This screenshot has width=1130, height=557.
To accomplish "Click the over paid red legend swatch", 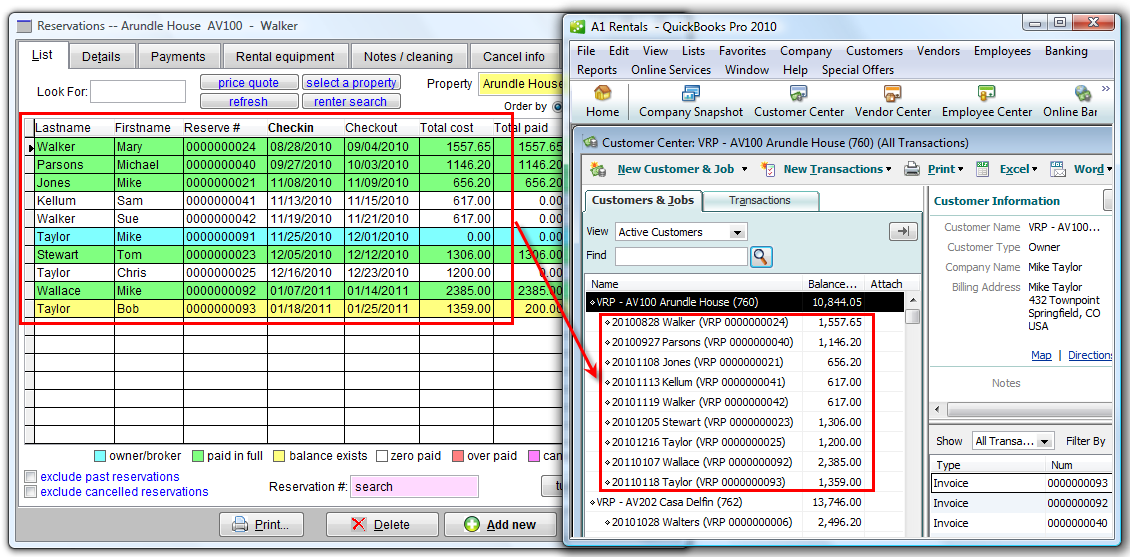I will tap(457, 456).
